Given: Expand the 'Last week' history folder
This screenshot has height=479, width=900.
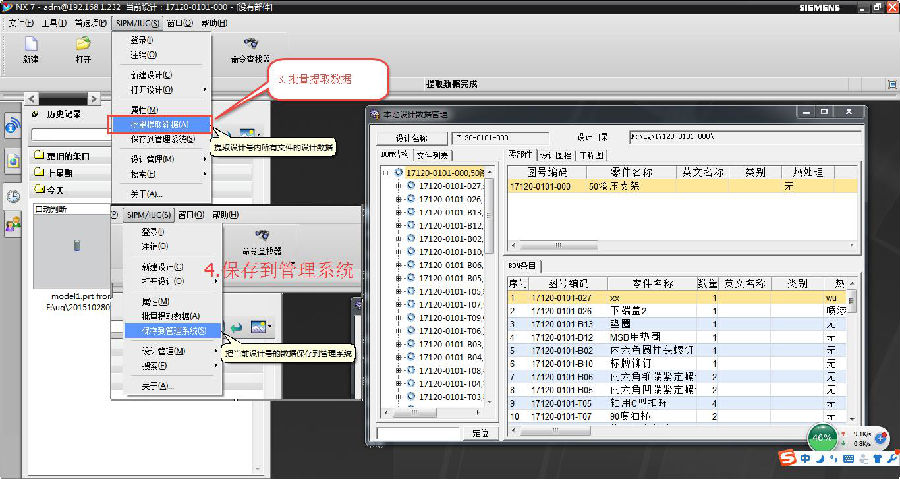Looking at the screenshot, I should tap(60, 171).
